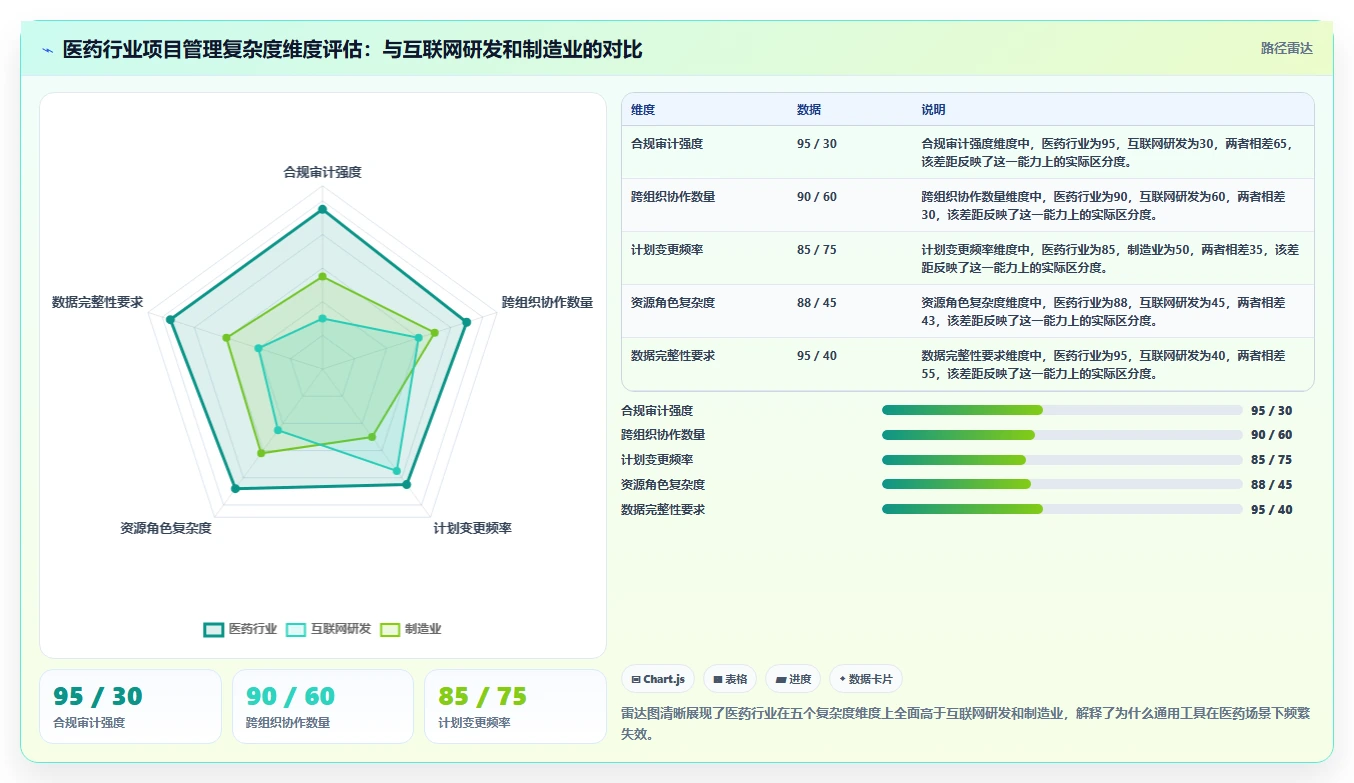Click table value 88 / 45
Image resolution: width=1354 pixels, height=783 pixels.
(x=817, y=303)
